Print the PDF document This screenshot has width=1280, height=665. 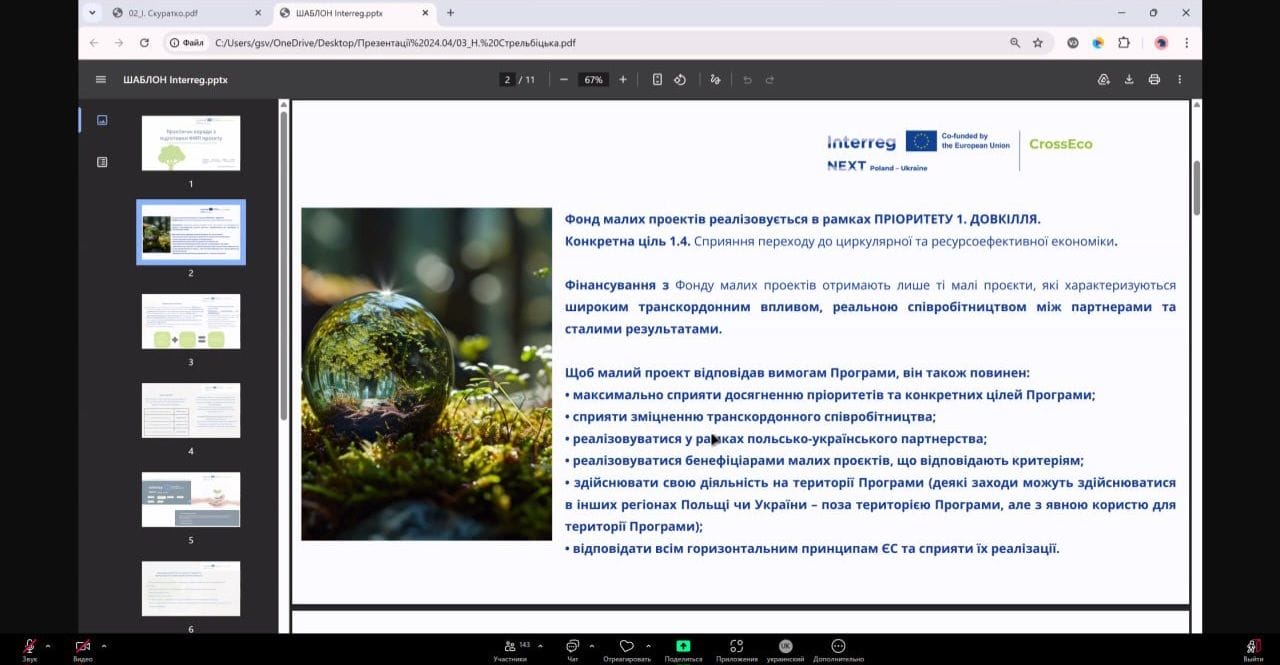(1154, 80)
